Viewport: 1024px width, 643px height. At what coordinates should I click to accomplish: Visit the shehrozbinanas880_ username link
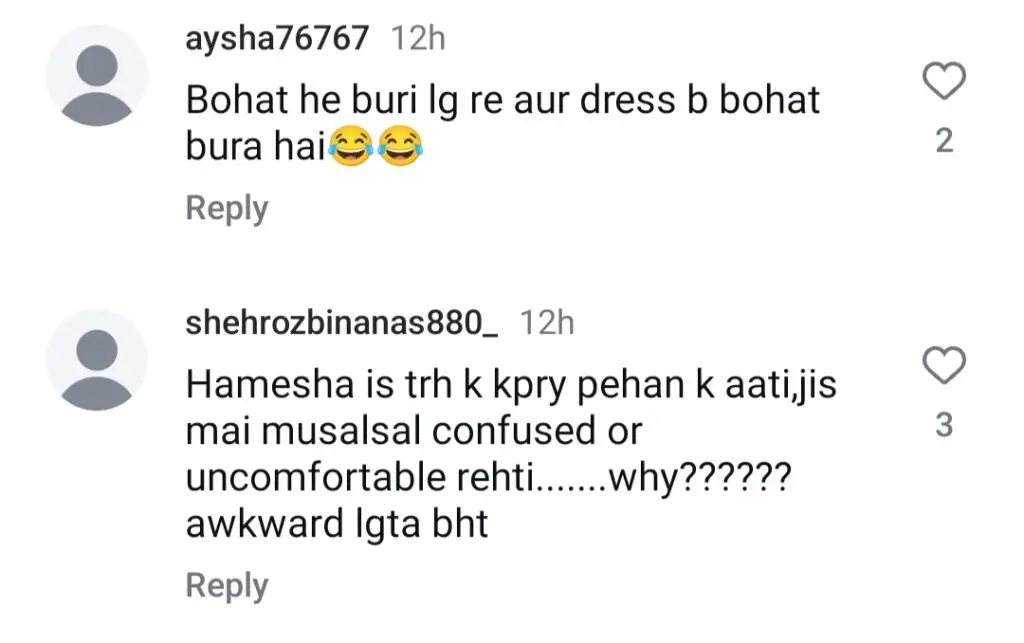click(341, 323)
